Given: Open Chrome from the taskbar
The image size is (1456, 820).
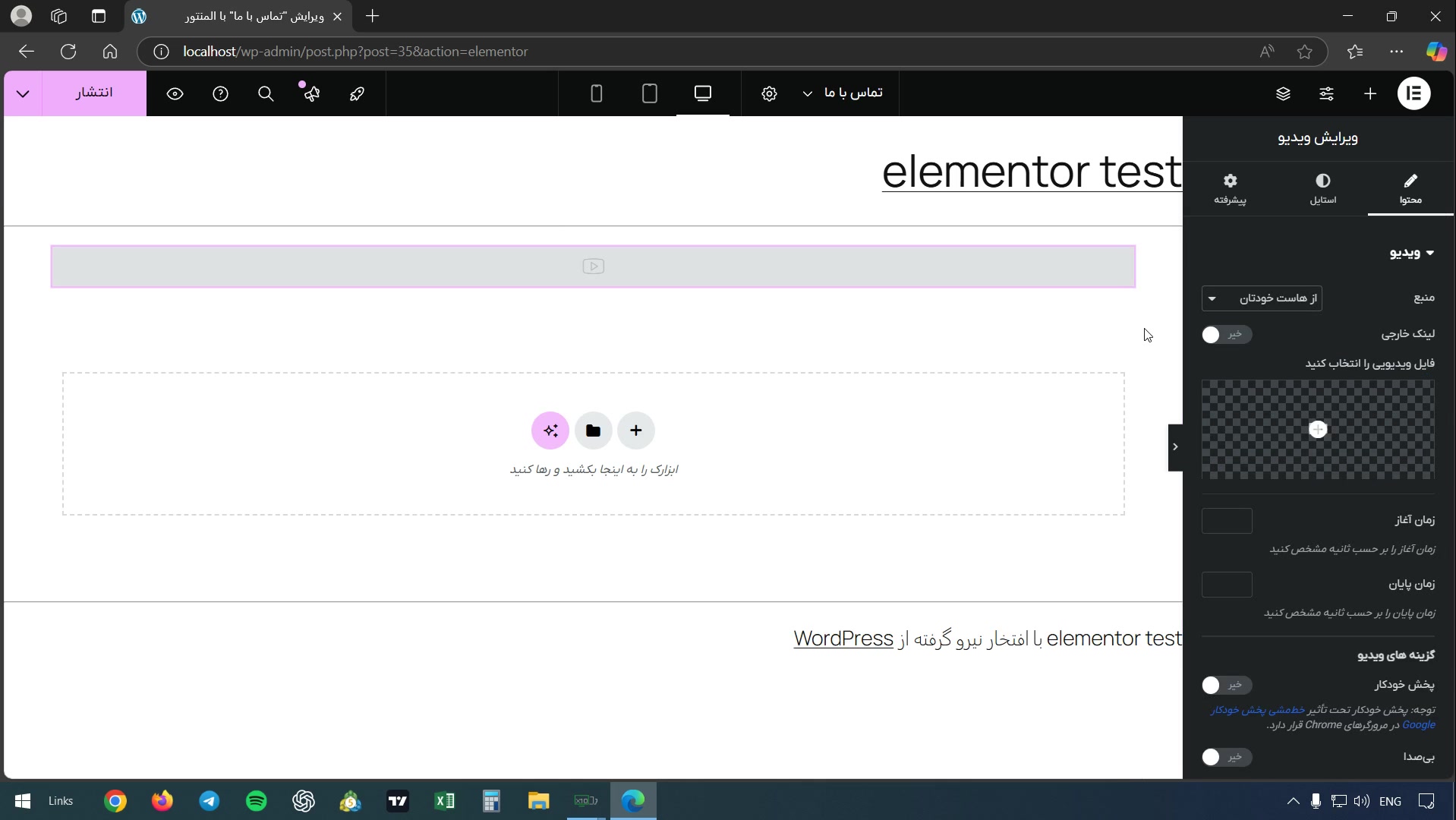Looking at the screenshot, I should [115, 801].
